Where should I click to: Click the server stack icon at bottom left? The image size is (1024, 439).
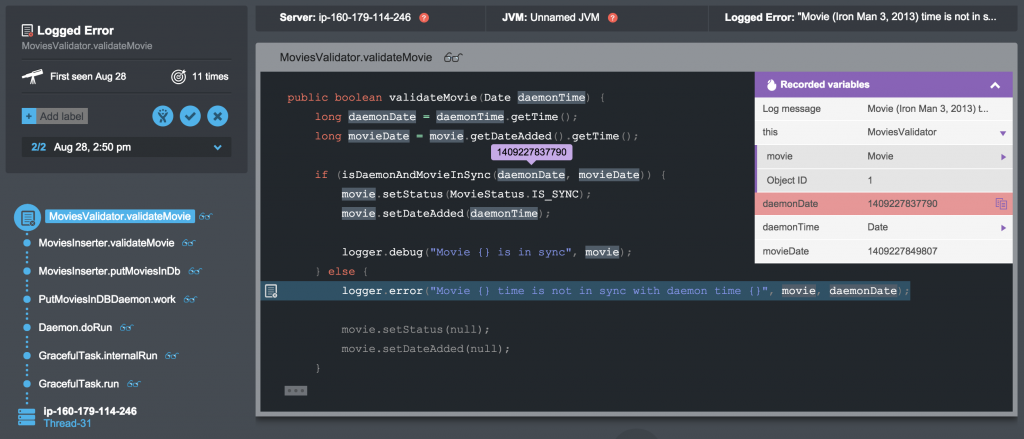(x=26, y=416)
